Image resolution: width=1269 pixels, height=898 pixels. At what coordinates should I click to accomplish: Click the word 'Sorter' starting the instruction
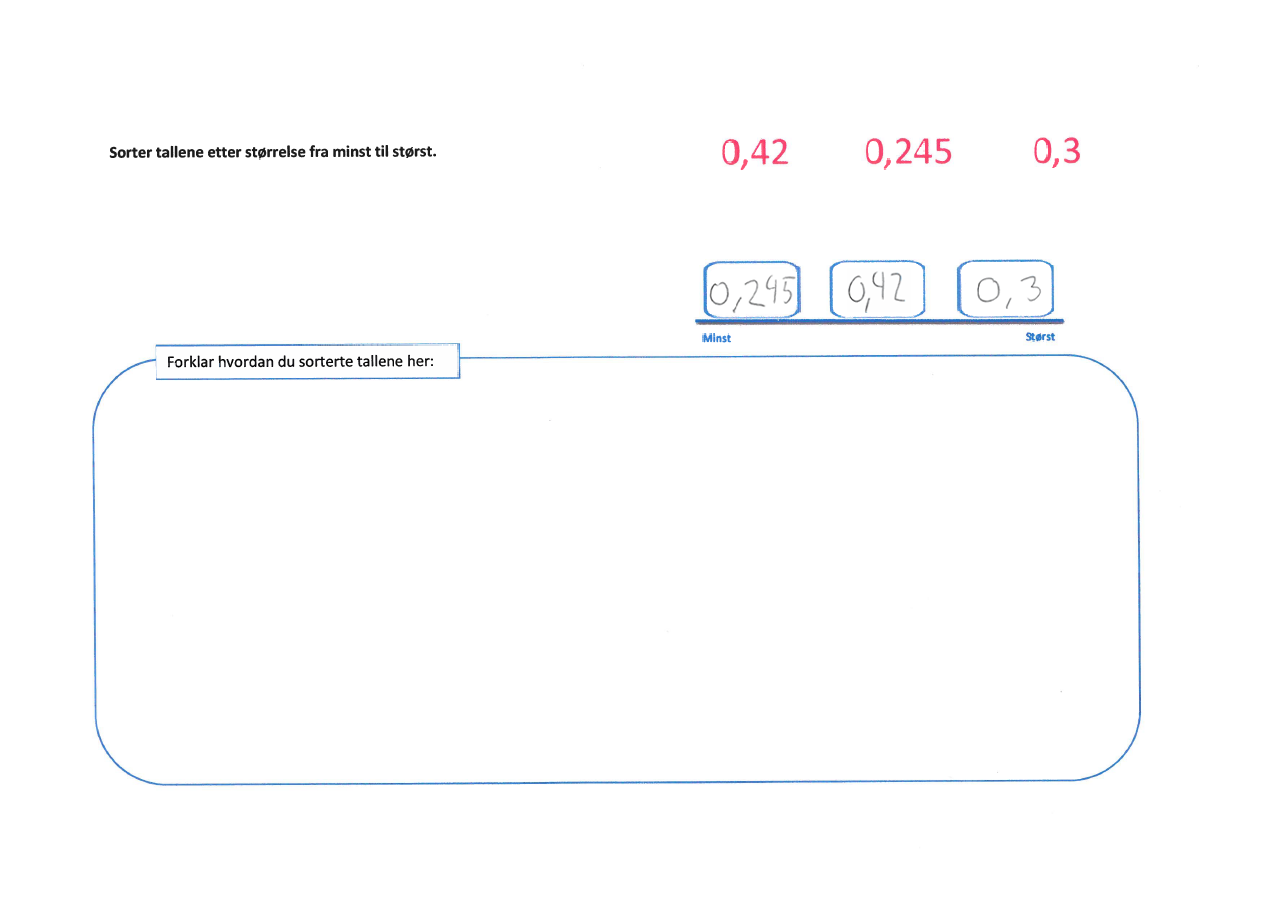130,154
